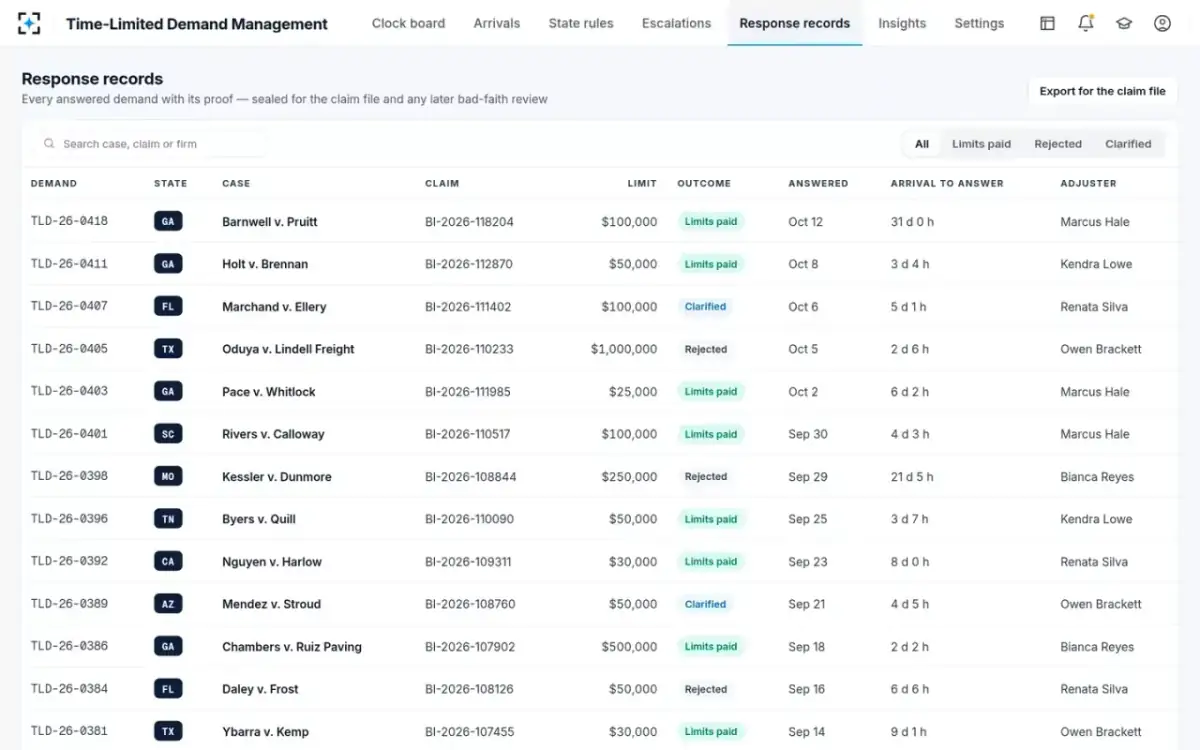
Task: Click demand ID TLD-26-0418
Action: pyautogui.click(x=69, y=221)
